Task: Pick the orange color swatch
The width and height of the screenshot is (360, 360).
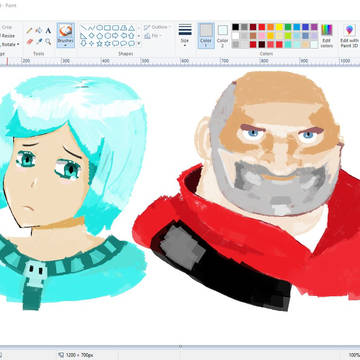Action: (270, 27)
